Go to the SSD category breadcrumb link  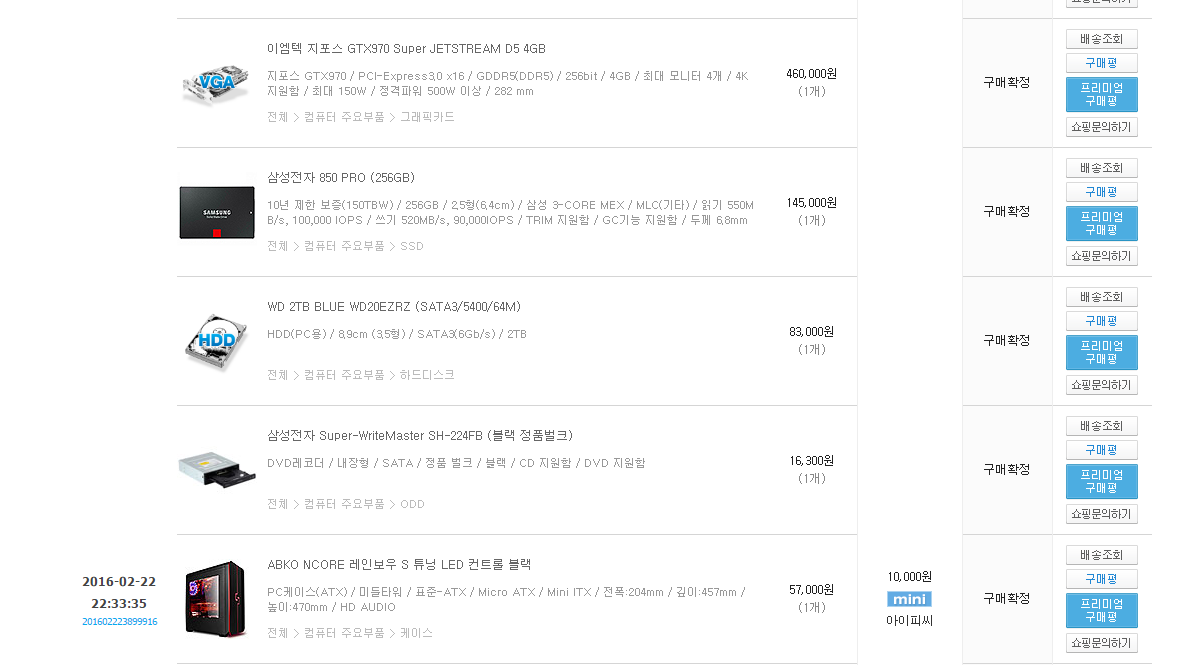click(x=411, y=246)
